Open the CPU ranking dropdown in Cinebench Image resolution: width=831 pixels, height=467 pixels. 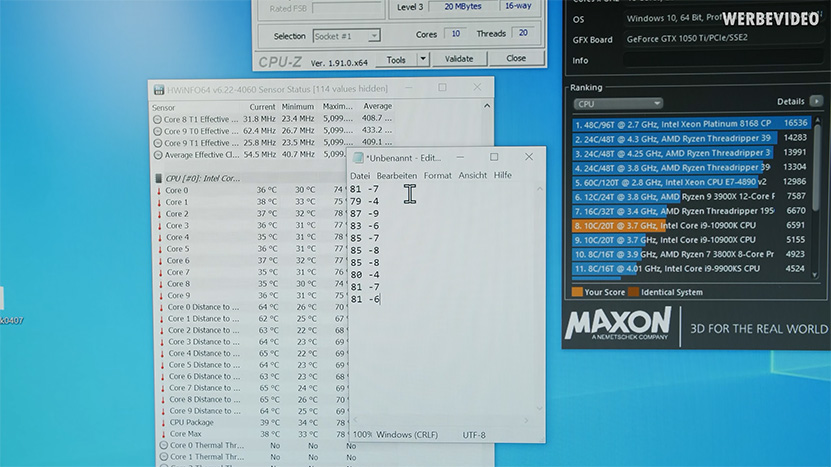618,103
